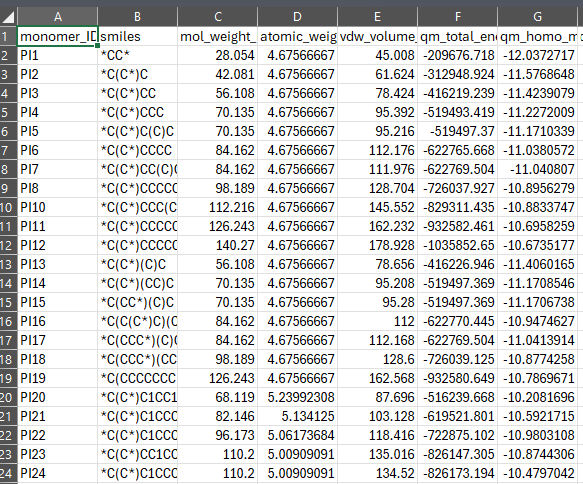Select cell with value 98.189 in PI8 row
Screen dimensions: 583x484
click(218, 188)
